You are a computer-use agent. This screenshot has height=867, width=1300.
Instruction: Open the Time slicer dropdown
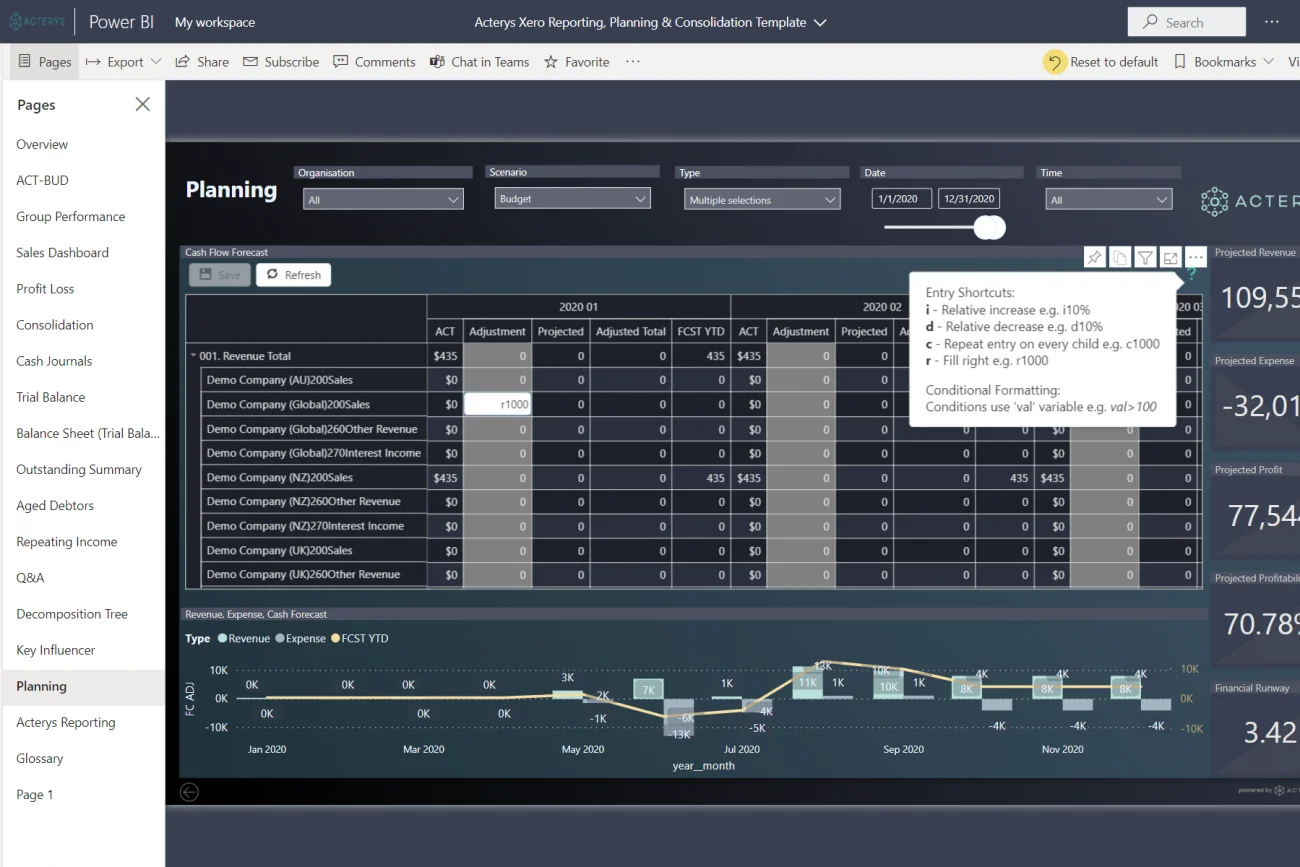point(1108,199)
